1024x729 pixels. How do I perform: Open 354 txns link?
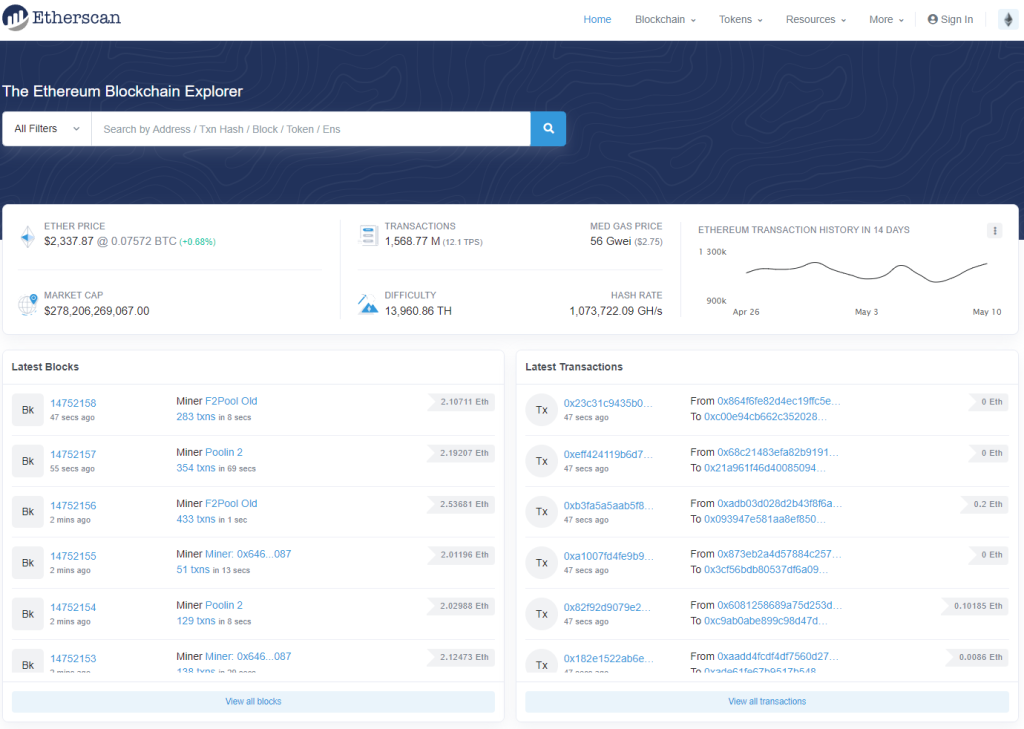coord(196,468)
